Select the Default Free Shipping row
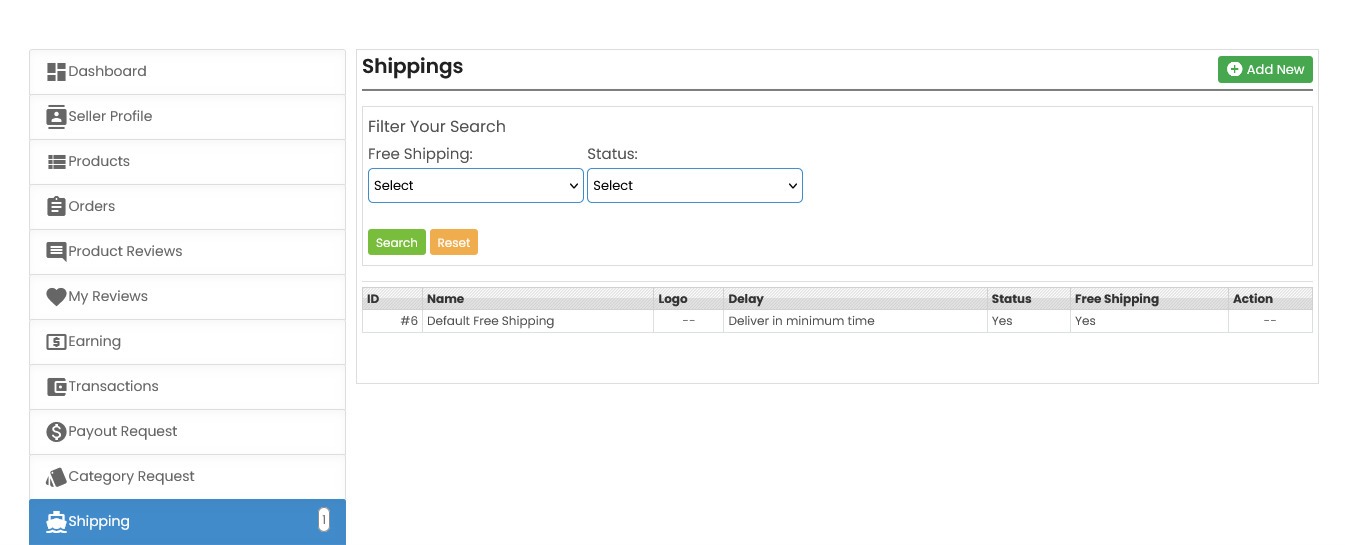This screenshot has width=1345, height=545. click(x=490, y=321)
